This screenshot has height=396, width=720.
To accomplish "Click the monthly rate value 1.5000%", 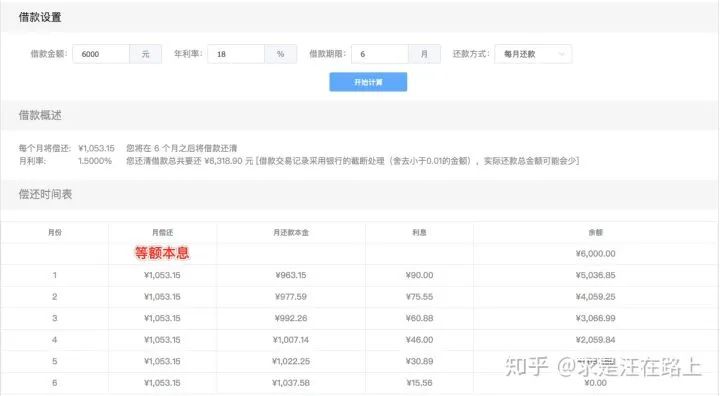I will click(95, 161).
